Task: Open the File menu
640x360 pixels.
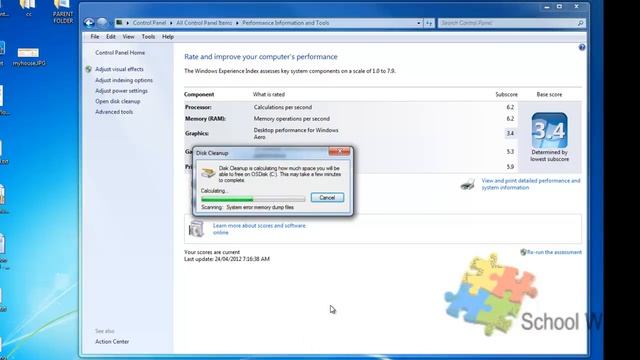Action: [95, 37]
